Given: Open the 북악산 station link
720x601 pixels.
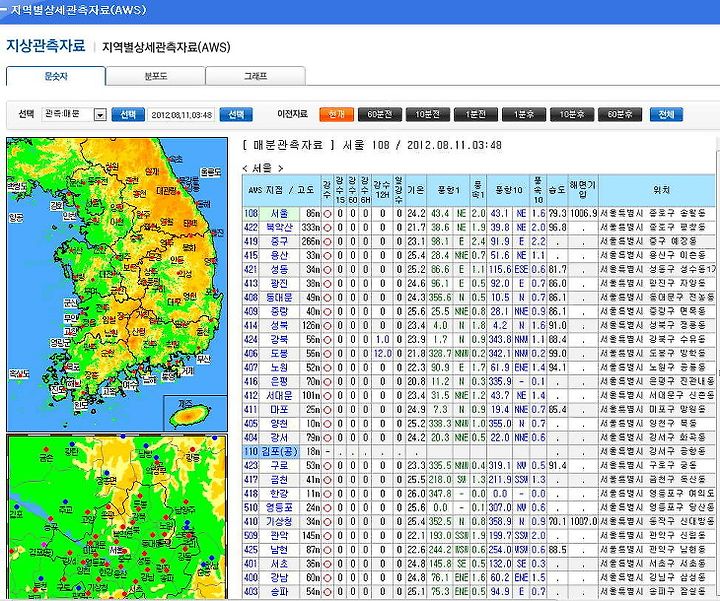Looking at the screenshot, I should coord(279,228).
